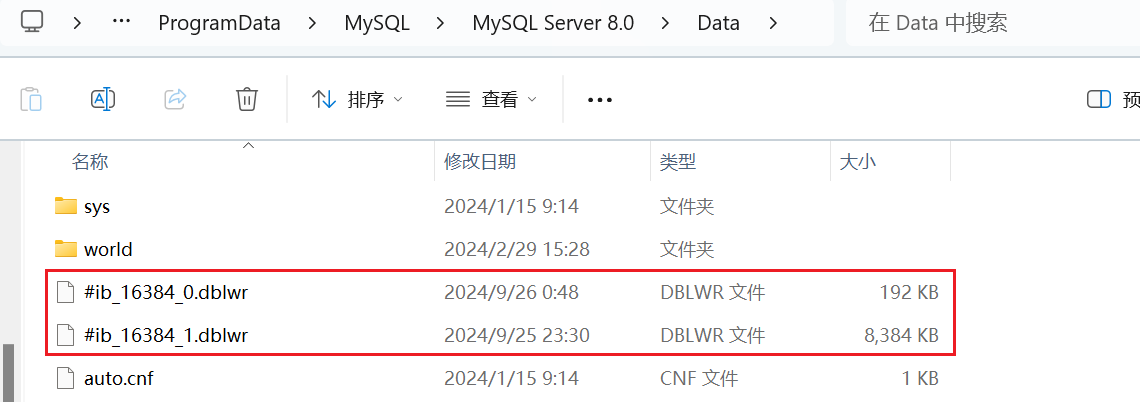Sort by 名称 column header

(x=90, y=161)
